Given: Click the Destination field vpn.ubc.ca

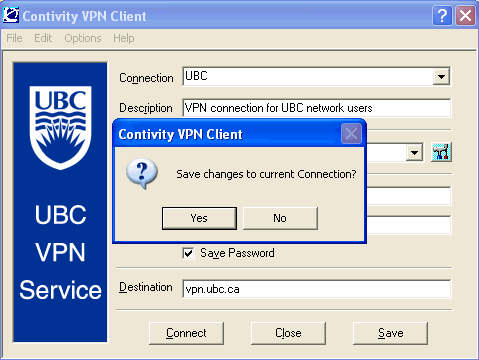Looking at the screenshot, I should (316, 289).
